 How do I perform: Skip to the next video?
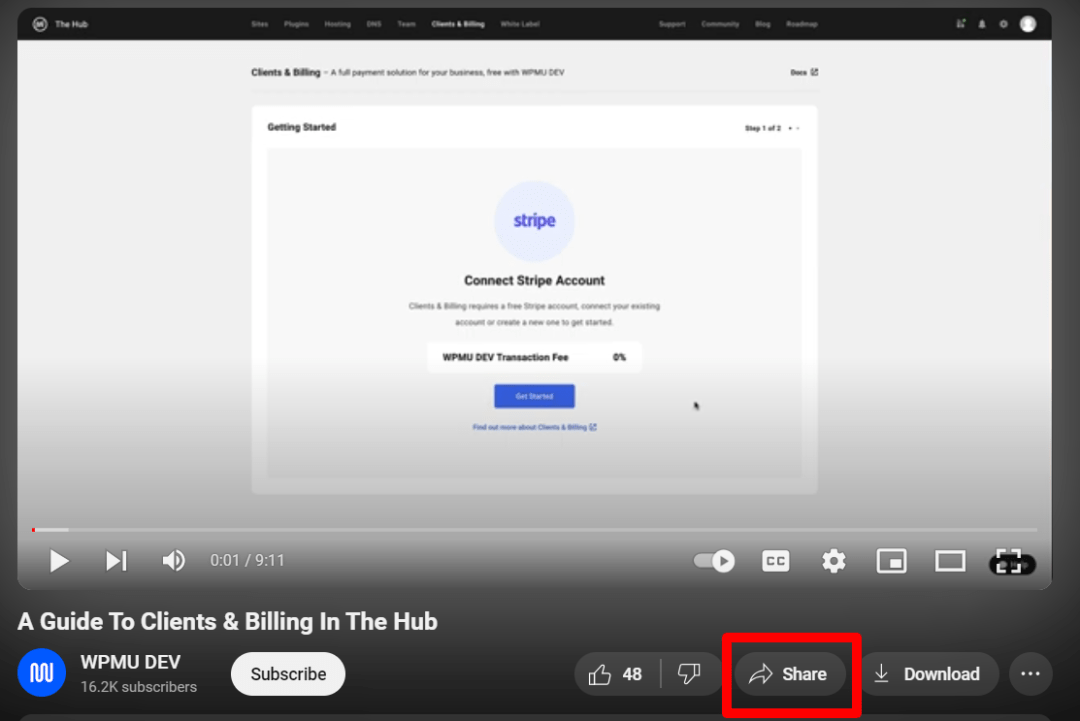[116, 561]
